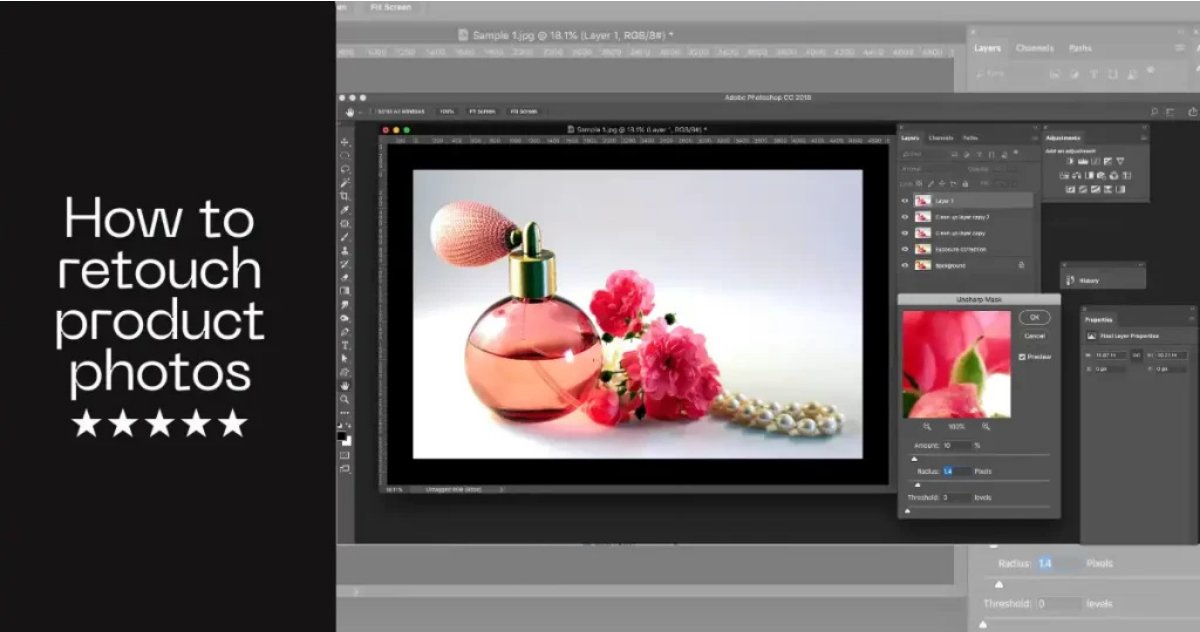The image size is (1200, 632).
Task: Select the Crop tool
Action: coord(345,196)
